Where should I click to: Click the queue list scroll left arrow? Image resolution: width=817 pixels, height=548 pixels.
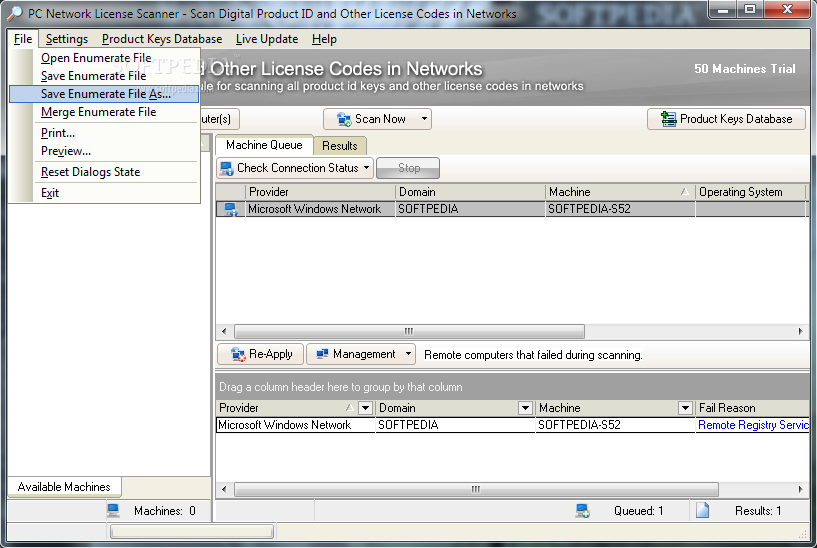(x=224, y=331)
